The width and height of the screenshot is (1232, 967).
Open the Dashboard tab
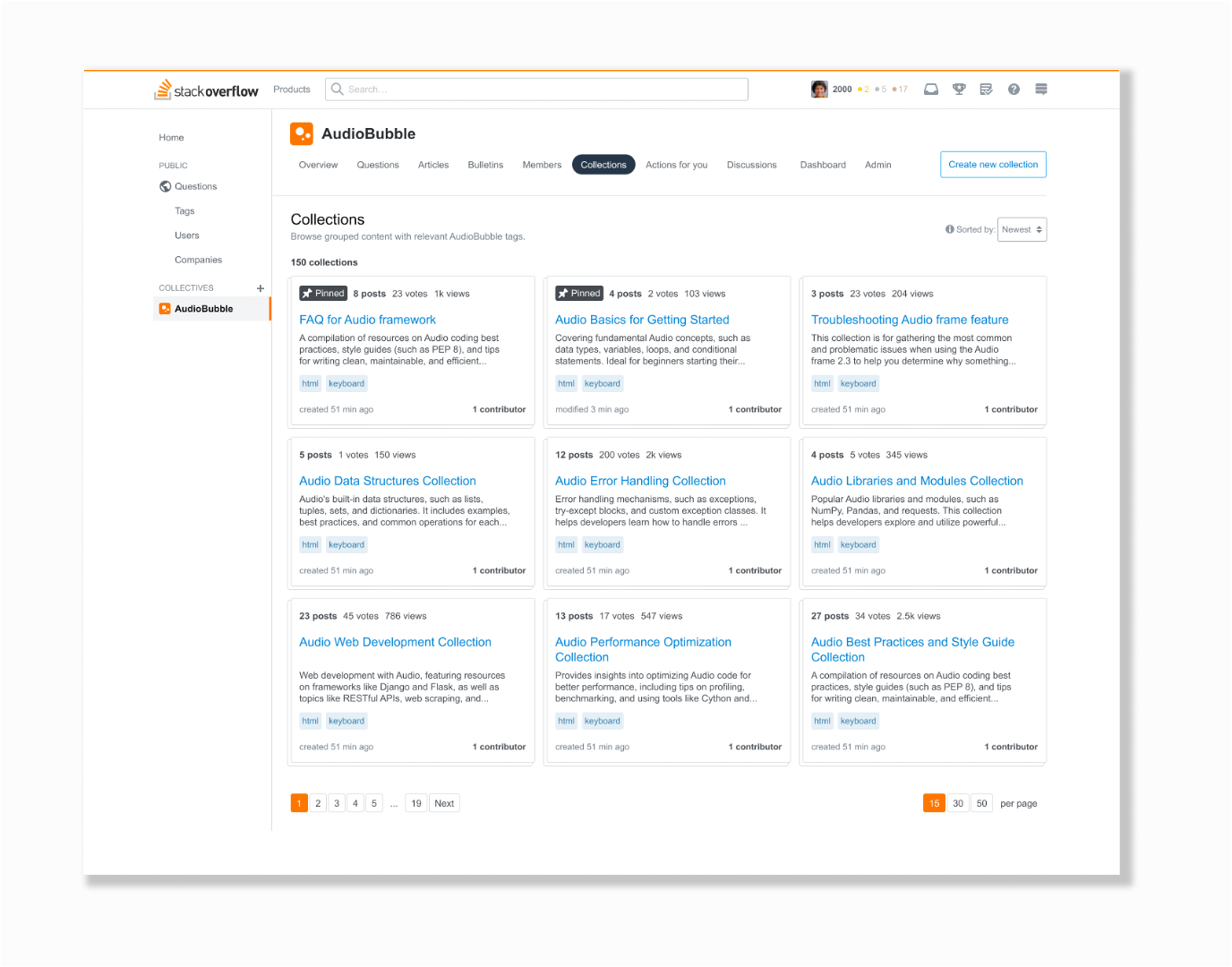823,165
